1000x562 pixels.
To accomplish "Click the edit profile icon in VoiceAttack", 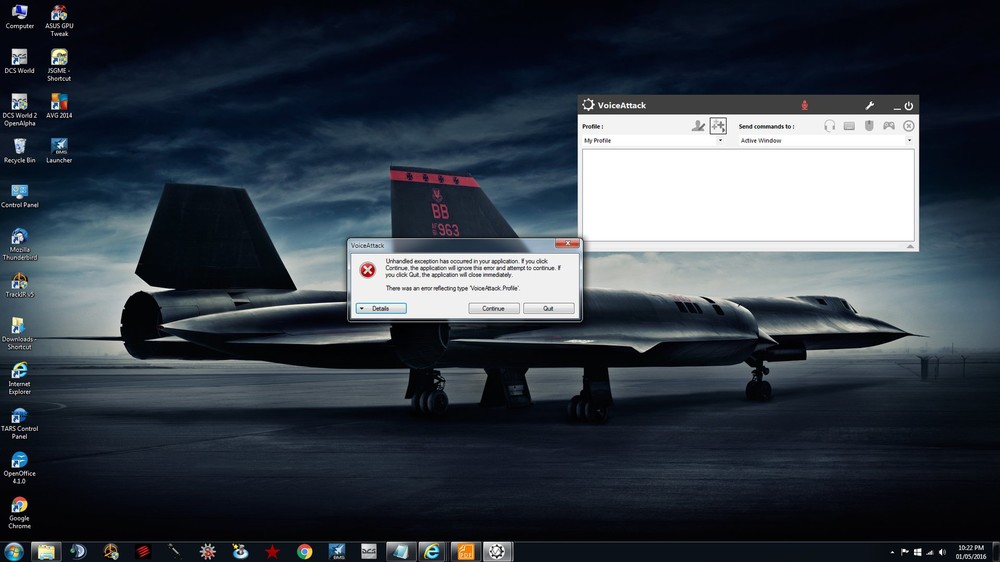I will [x=698, y=126].
